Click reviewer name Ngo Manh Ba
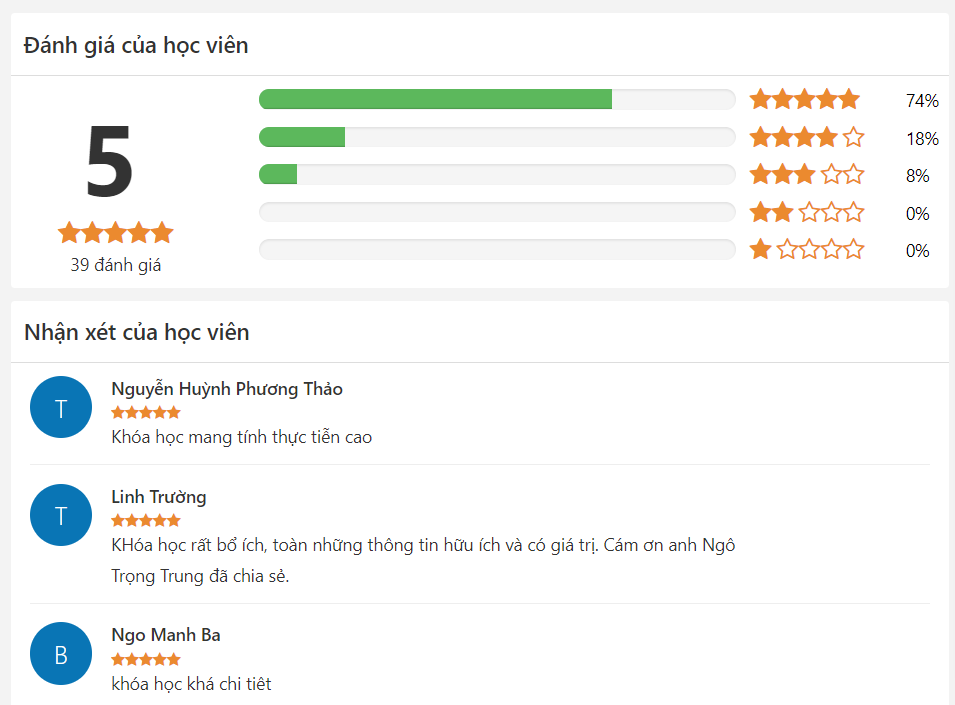This screenshot has height=705, width=955. click(166, 635)
